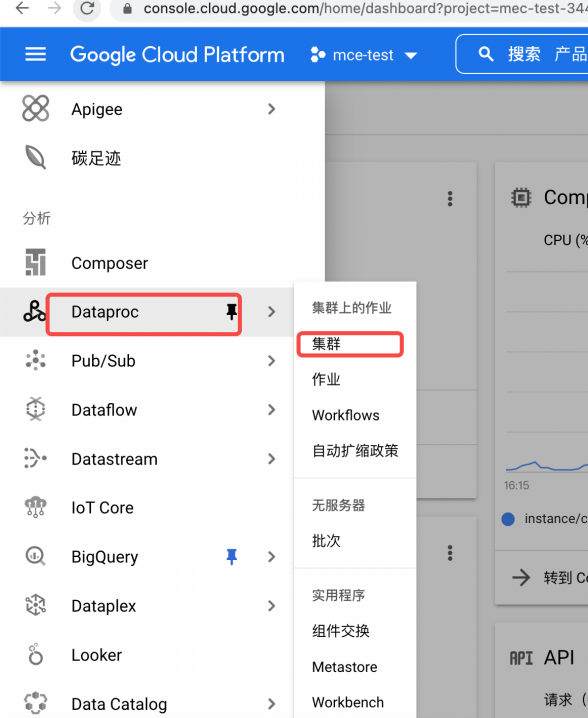Click the Data Catalog icon
The image size is (588, 718).
(35, 703)
